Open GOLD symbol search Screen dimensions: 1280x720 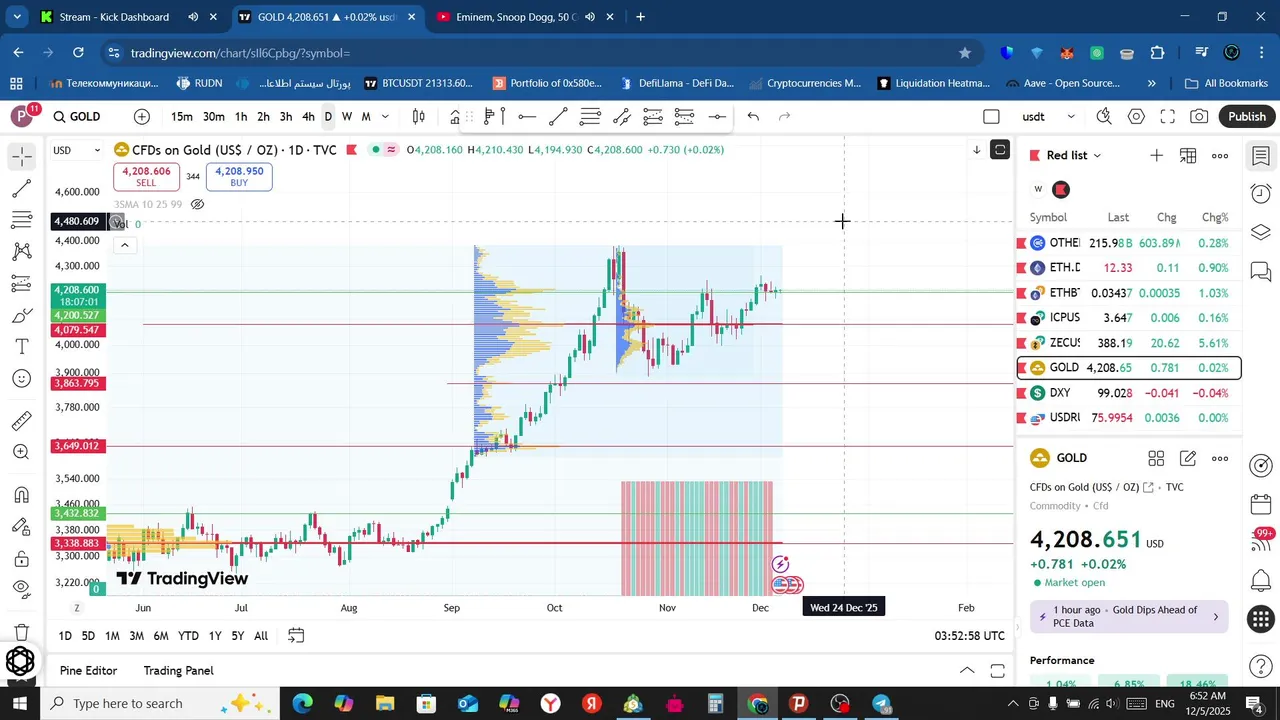point(77,117)
